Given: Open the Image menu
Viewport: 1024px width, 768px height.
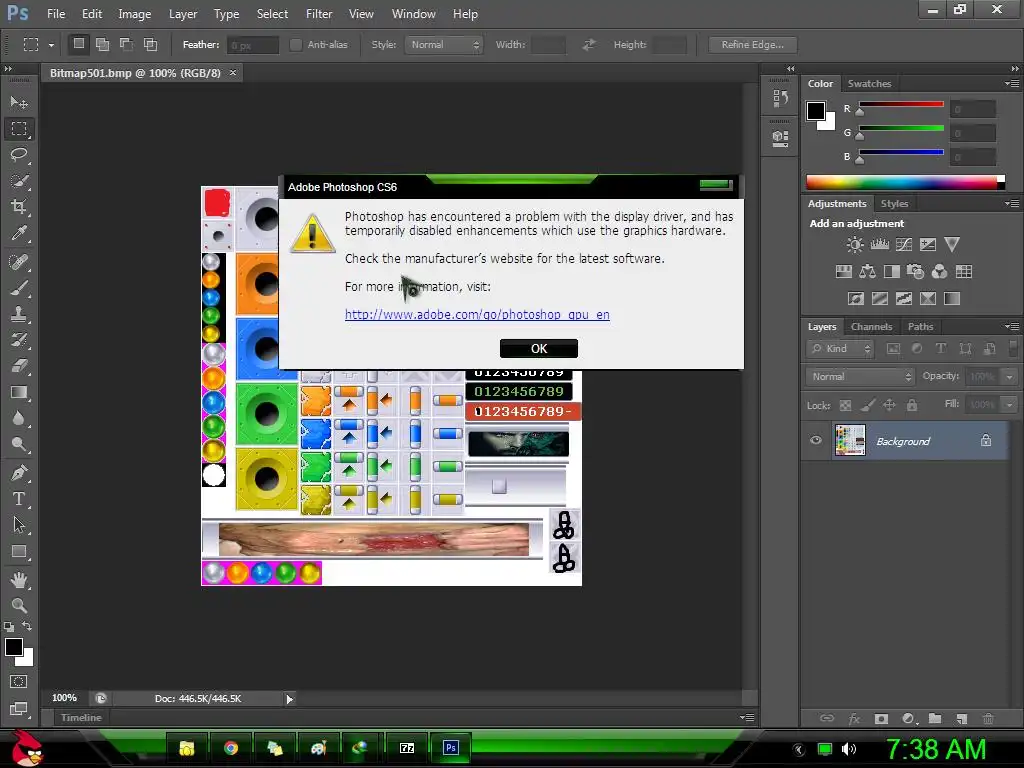Looking at the screenshot, I should 135,14.
